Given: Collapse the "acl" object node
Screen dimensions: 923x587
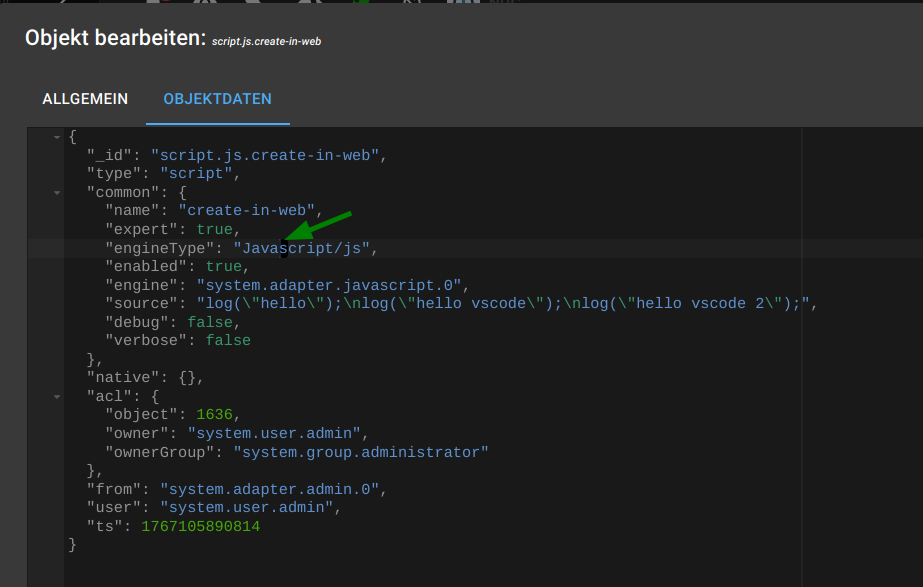Looking at the screenshot, I should tap(56, 395).
